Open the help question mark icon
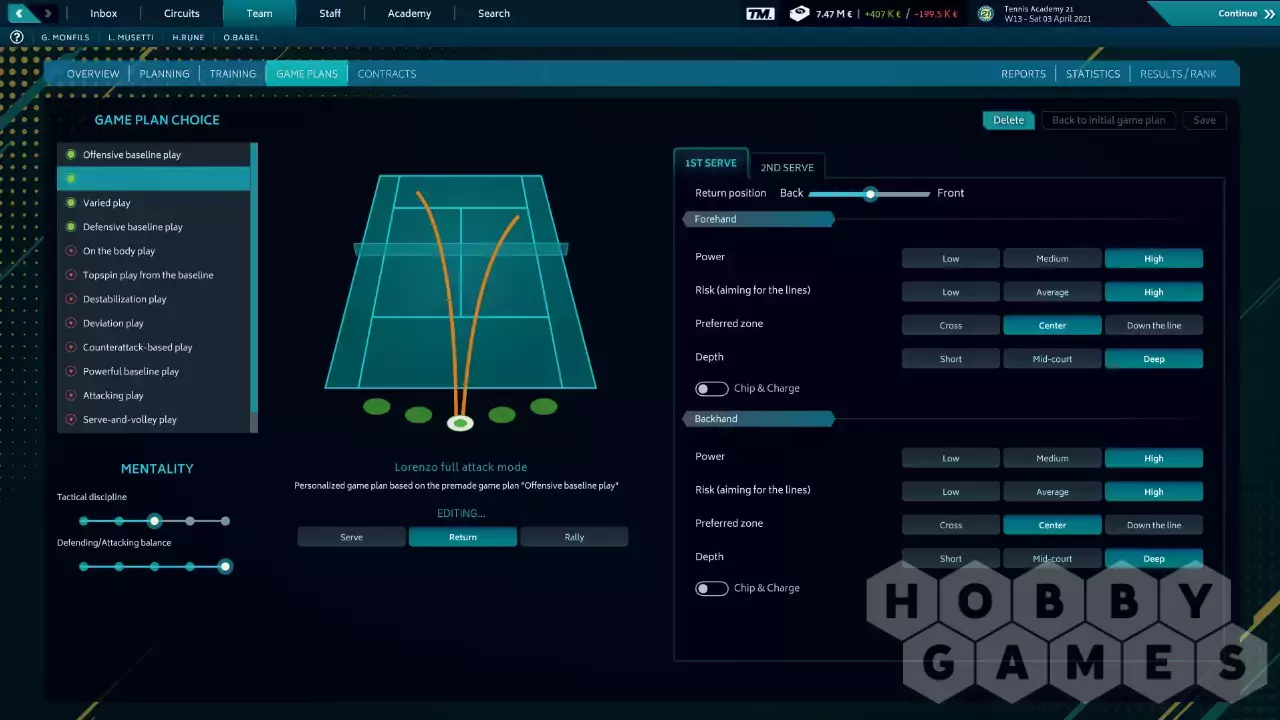This screenshot has width=1280, height=720. coord(16,37)
